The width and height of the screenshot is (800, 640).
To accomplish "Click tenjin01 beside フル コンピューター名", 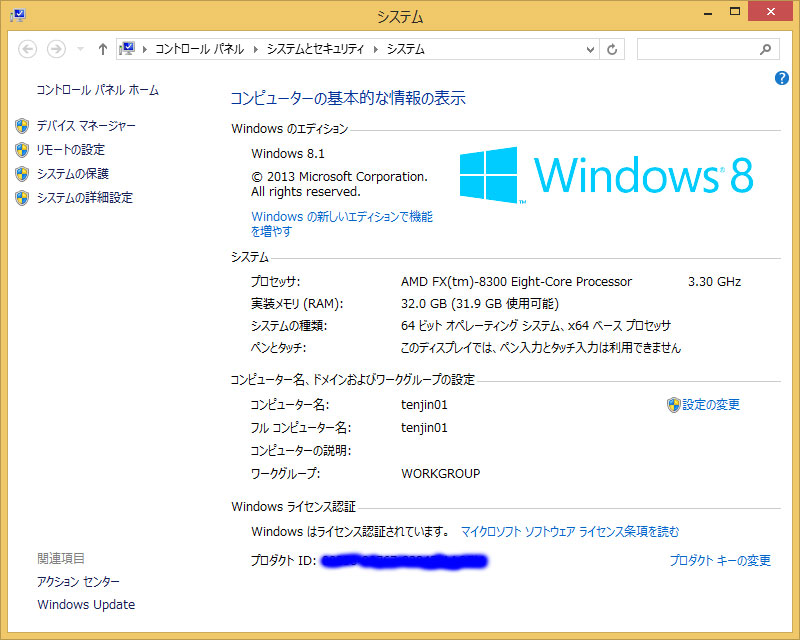I will (424, 428).
